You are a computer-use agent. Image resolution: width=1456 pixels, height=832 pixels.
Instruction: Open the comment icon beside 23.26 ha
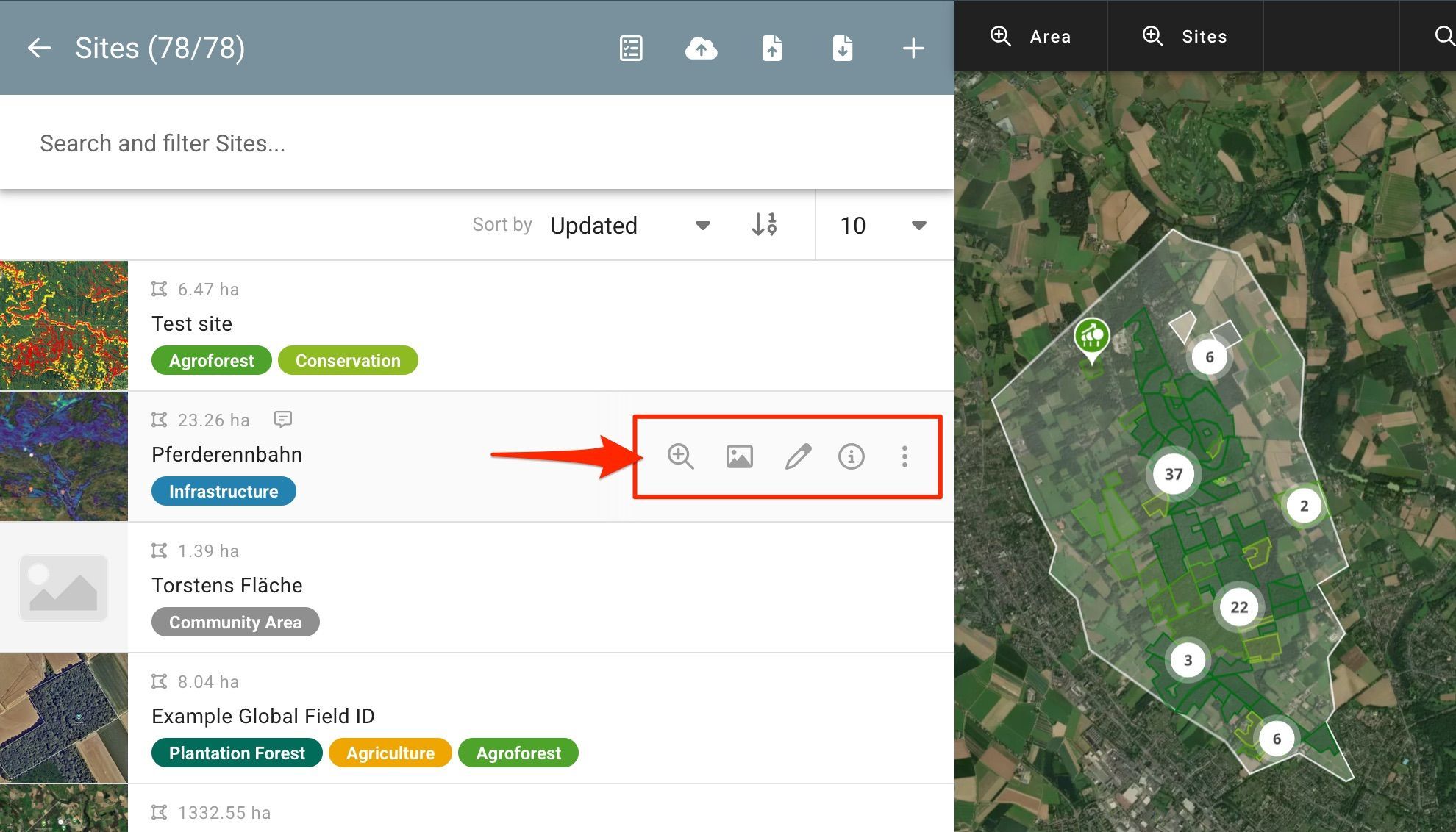point(283,419)
